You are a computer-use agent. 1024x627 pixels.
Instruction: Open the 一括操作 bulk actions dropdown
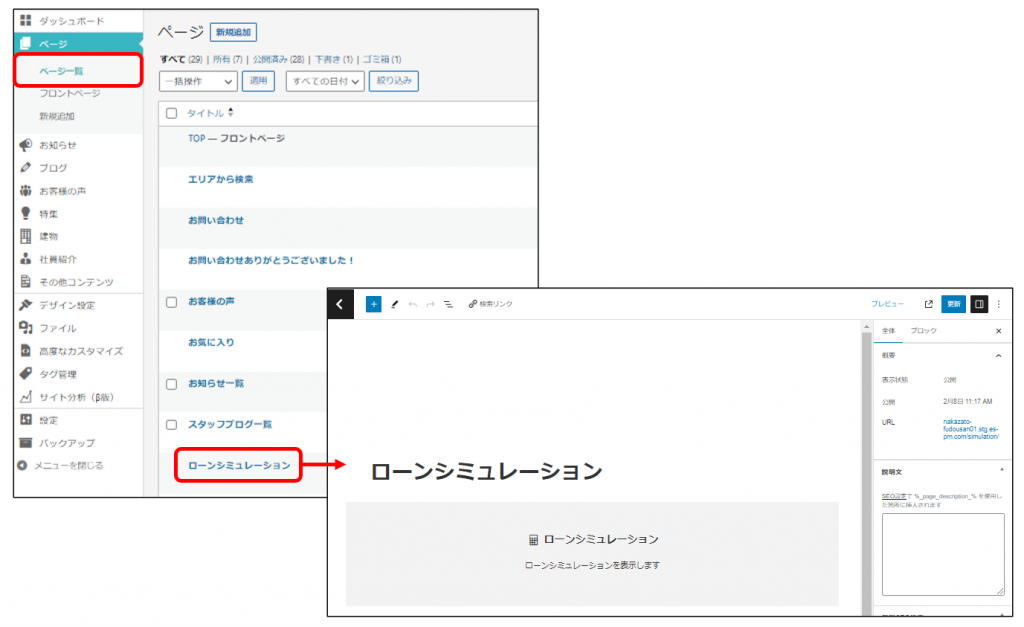[x=198, y=81]
